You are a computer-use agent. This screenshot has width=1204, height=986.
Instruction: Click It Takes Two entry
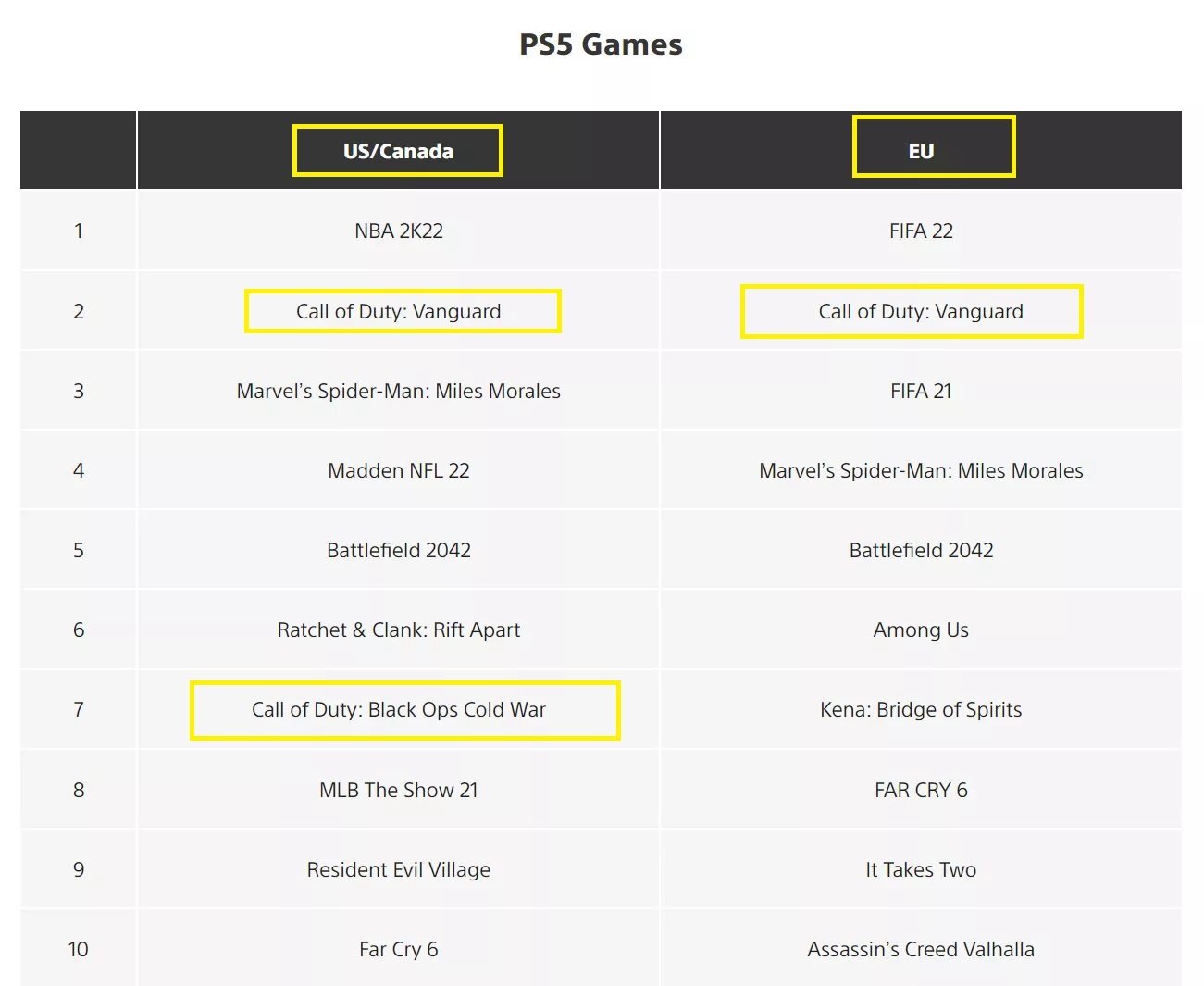pyautogui.click(x=921, y=869)
